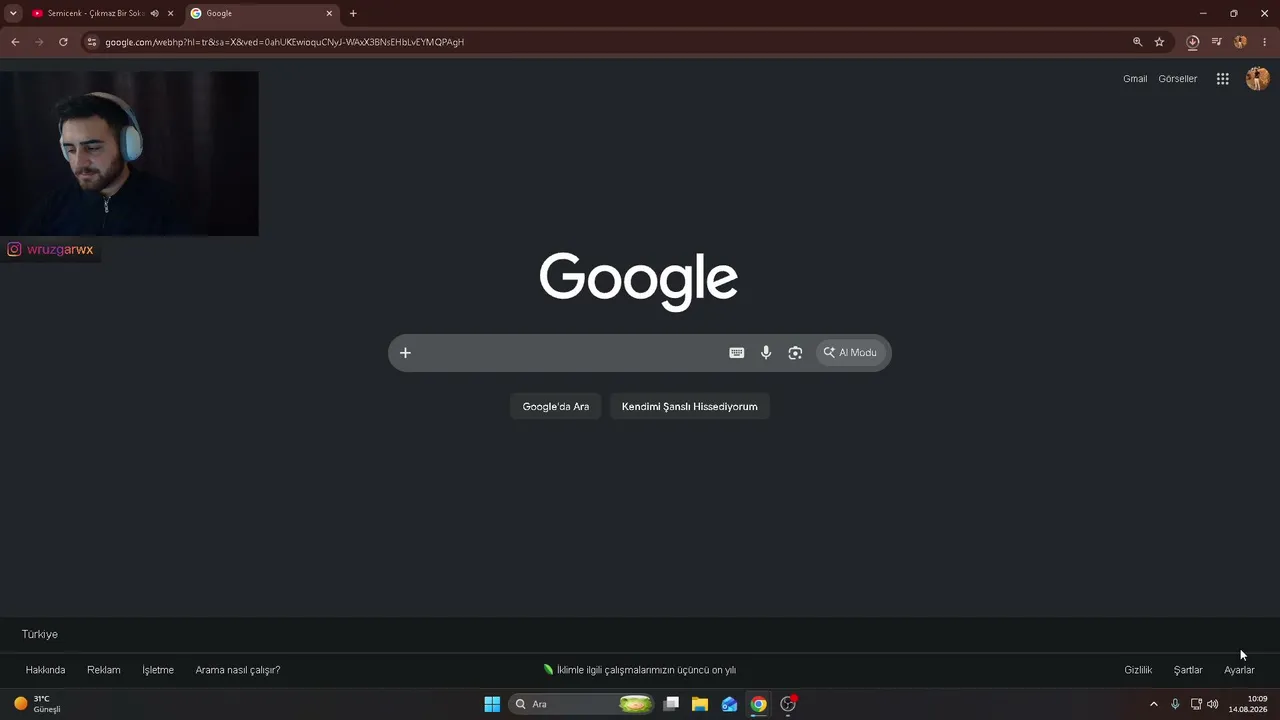
Task: Open the Chrome three-dot menu
Action: pos(1265,42)
